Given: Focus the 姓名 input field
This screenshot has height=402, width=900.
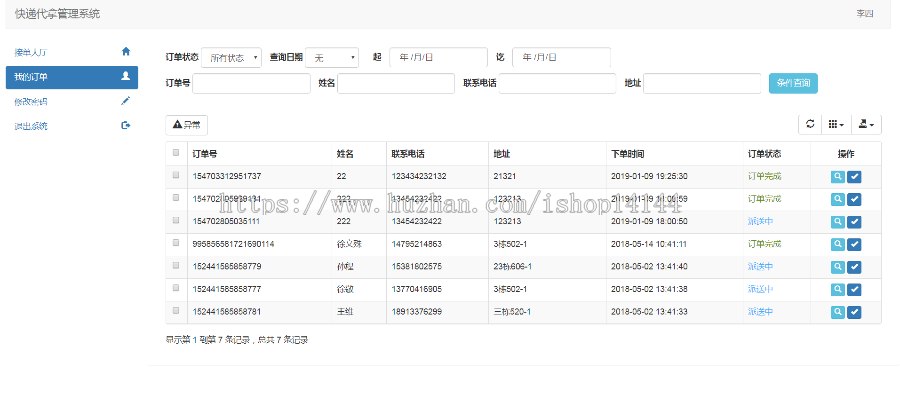Looking at the screenshot, I should point(396,83).
